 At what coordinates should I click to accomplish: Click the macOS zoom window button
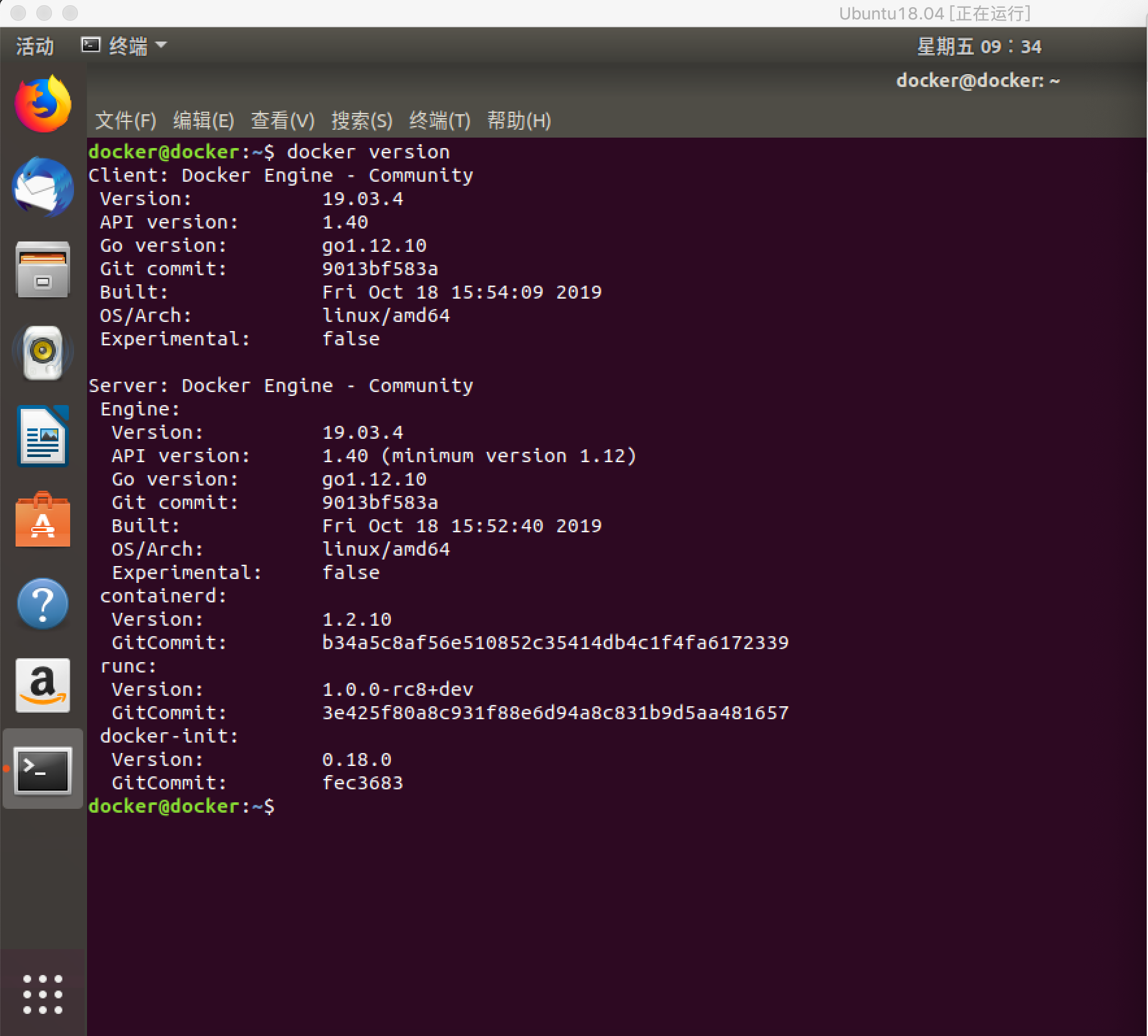point(70,13)
